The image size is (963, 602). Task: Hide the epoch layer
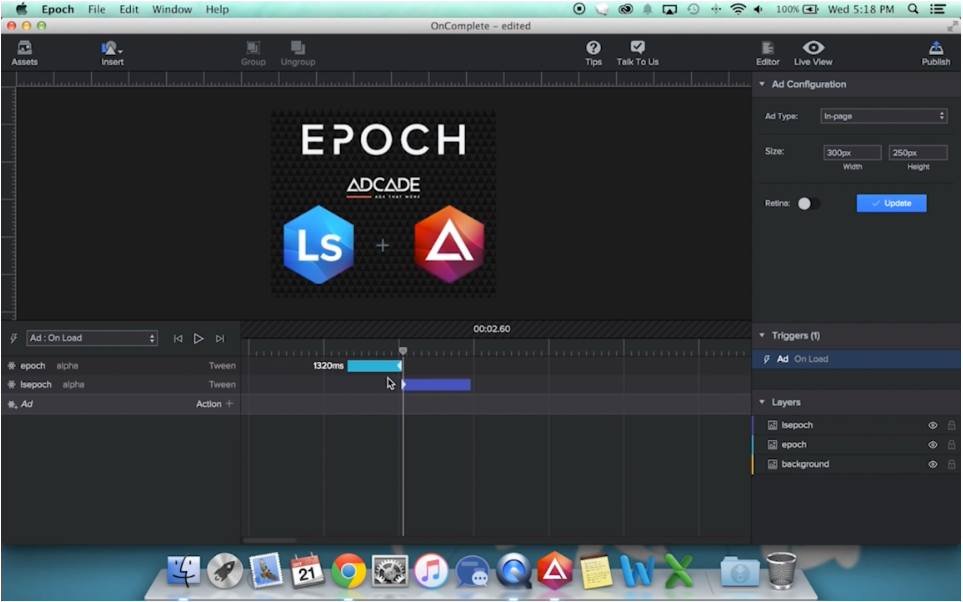pos(932,445)
